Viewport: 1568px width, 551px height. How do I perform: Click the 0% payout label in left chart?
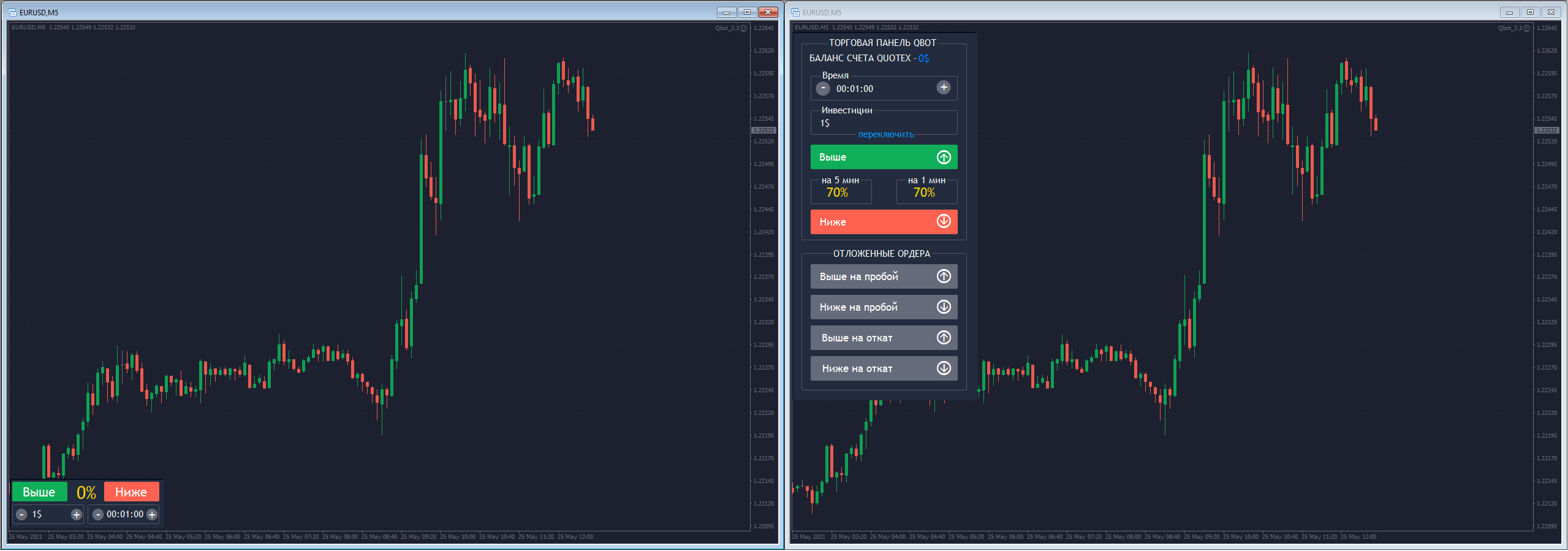(x=86, y=492)
